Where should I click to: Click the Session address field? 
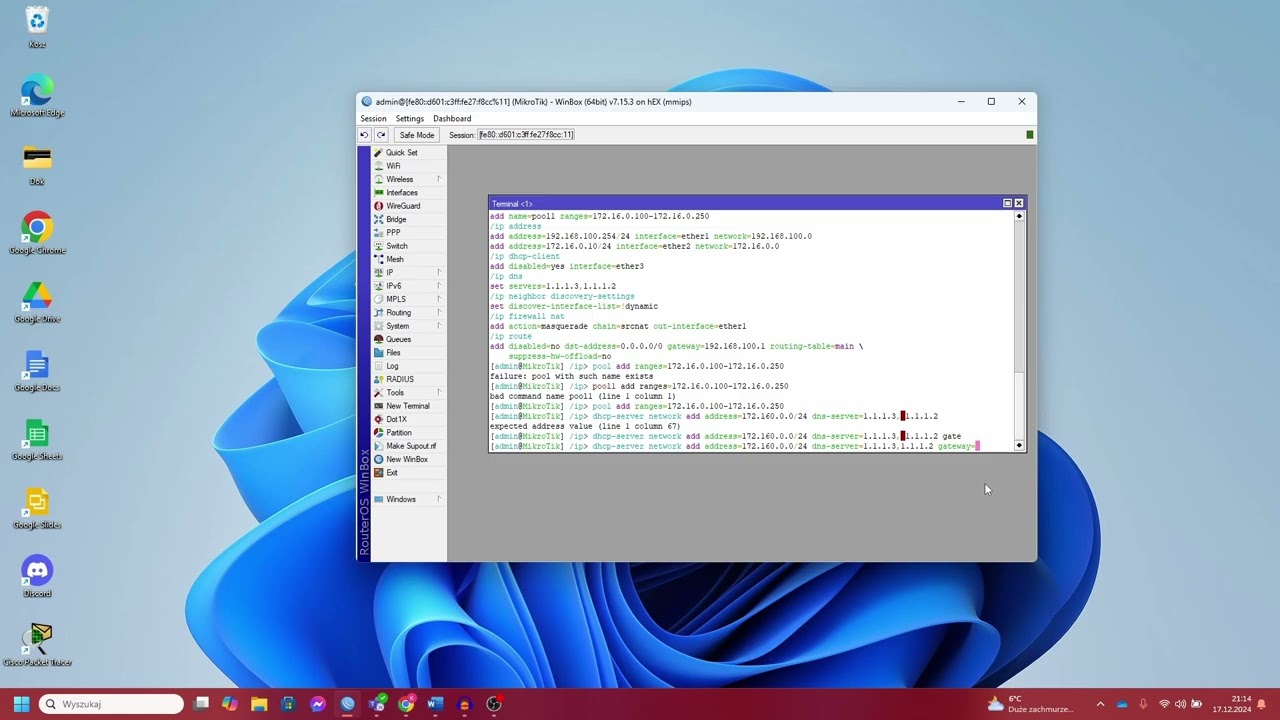pos(526,135)
